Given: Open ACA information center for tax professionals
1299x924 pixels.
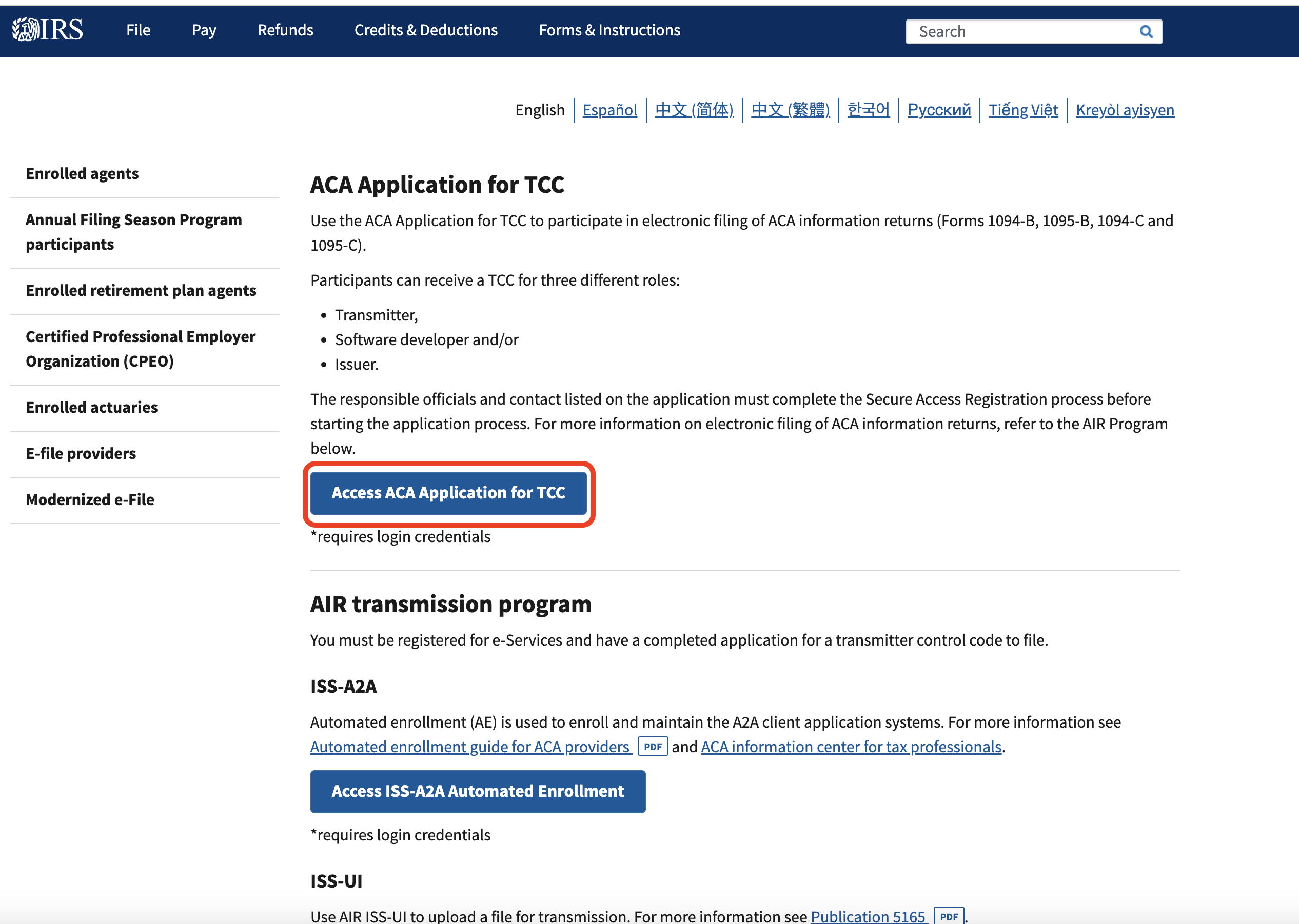Looking at the screenshot, I should [x=851, y=747].
